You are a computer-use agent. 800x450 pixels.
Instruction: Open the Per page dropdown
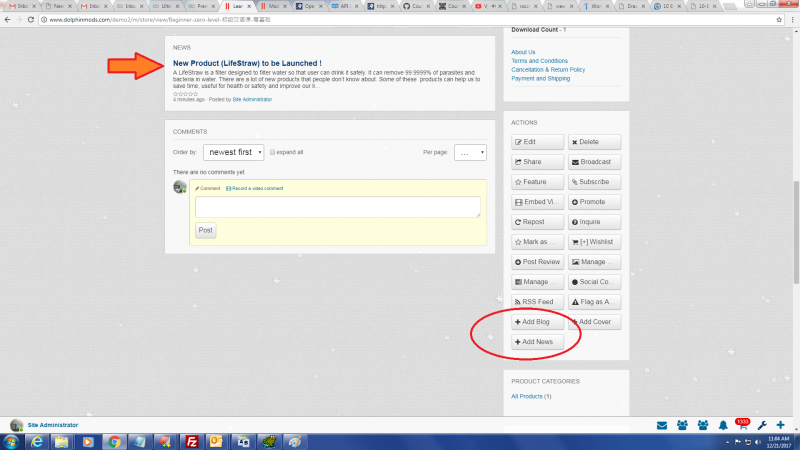pos(470,152)
